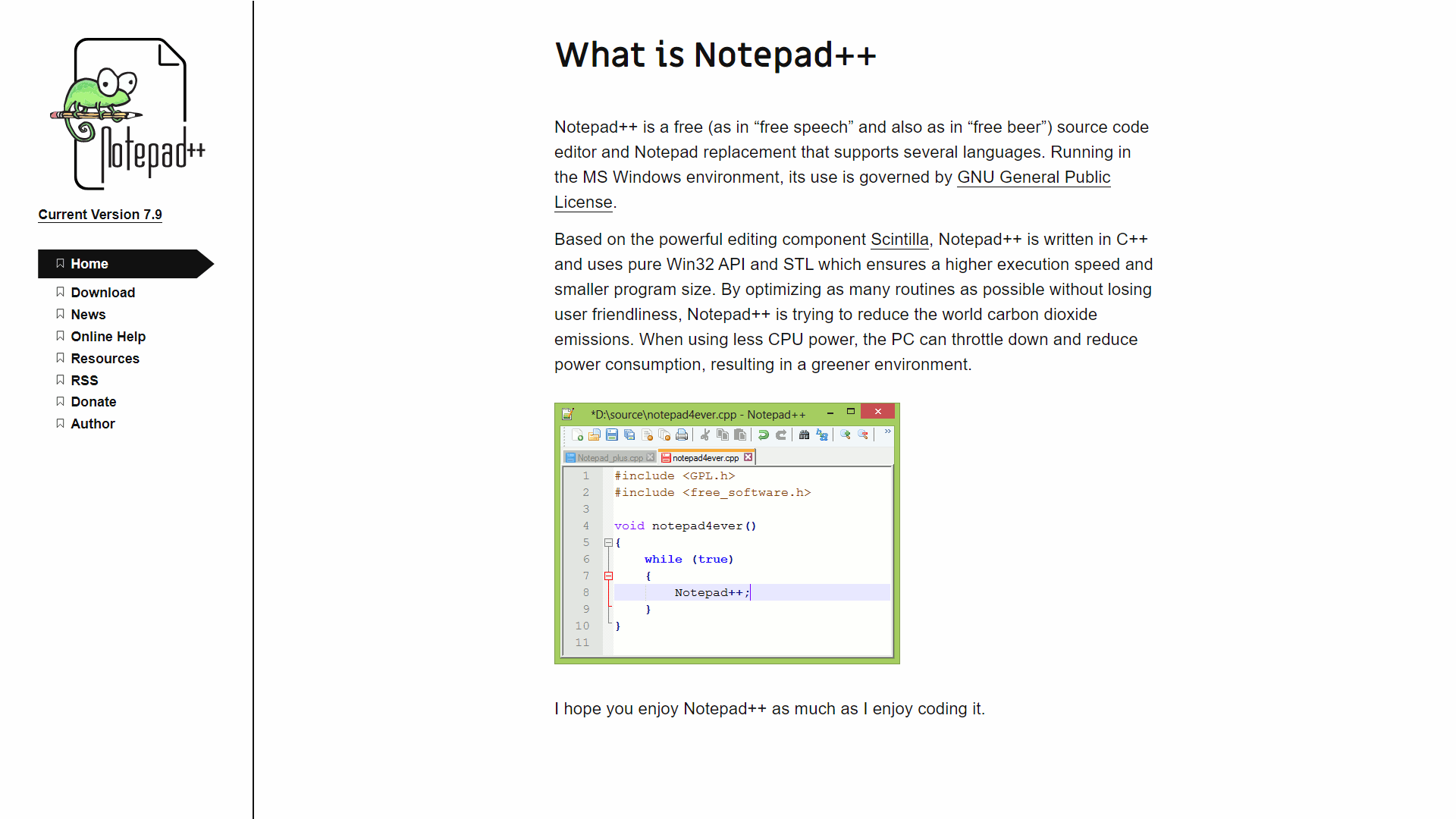The height and width of the screenshot is (819, 1456).
Task: Click the Save icon on the toolbar
Action: (612, 435)
